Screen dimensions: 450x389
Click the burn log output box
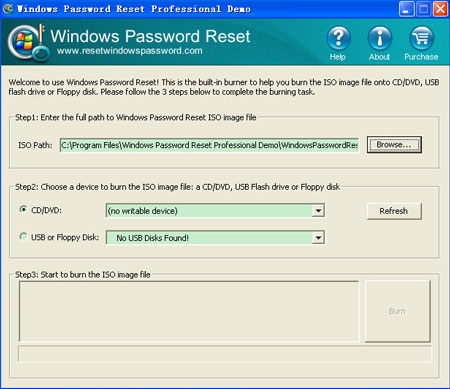[189, 311]
